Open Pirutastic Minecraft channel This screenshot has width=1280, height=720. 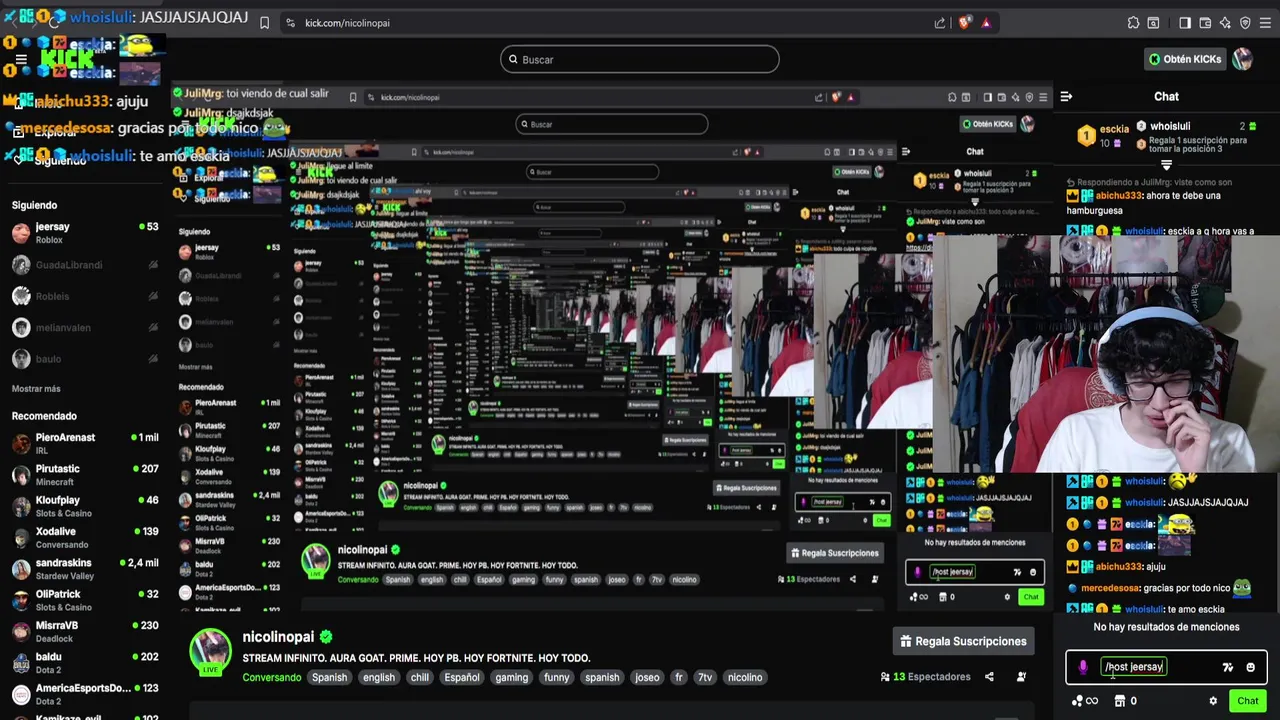tap(85, 475)
